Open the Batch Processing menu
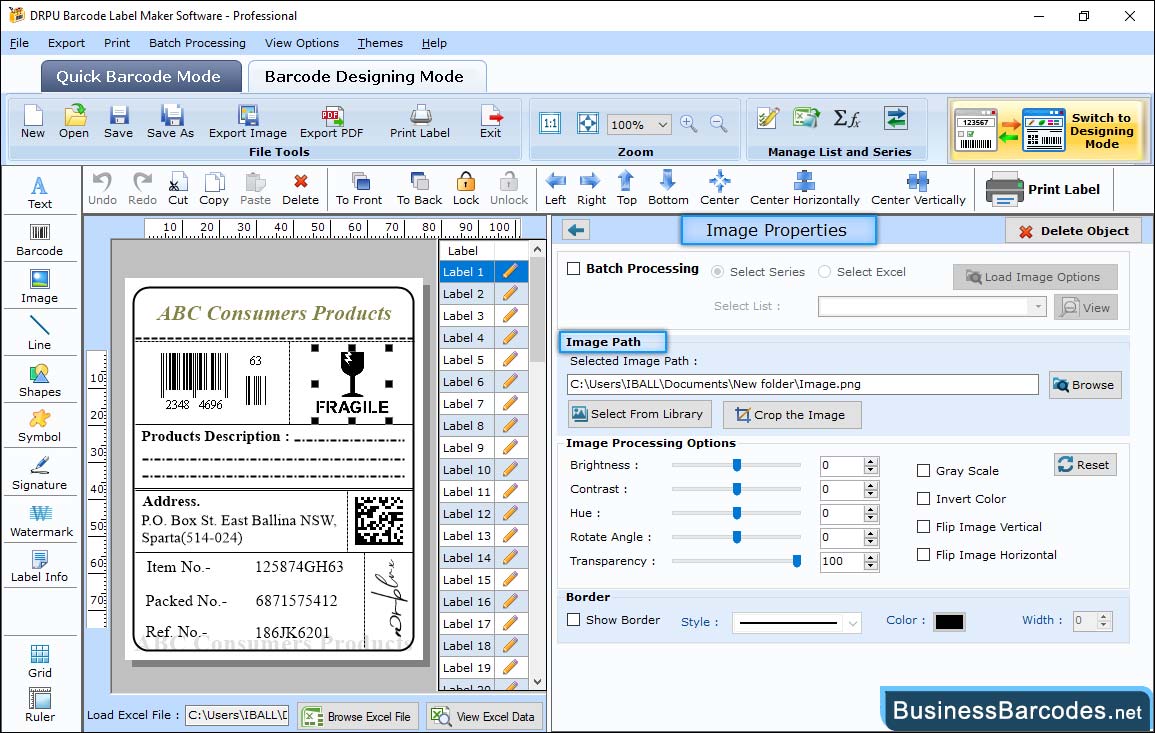The width and height of the screenshot is (1155, 733). (197, 43)
